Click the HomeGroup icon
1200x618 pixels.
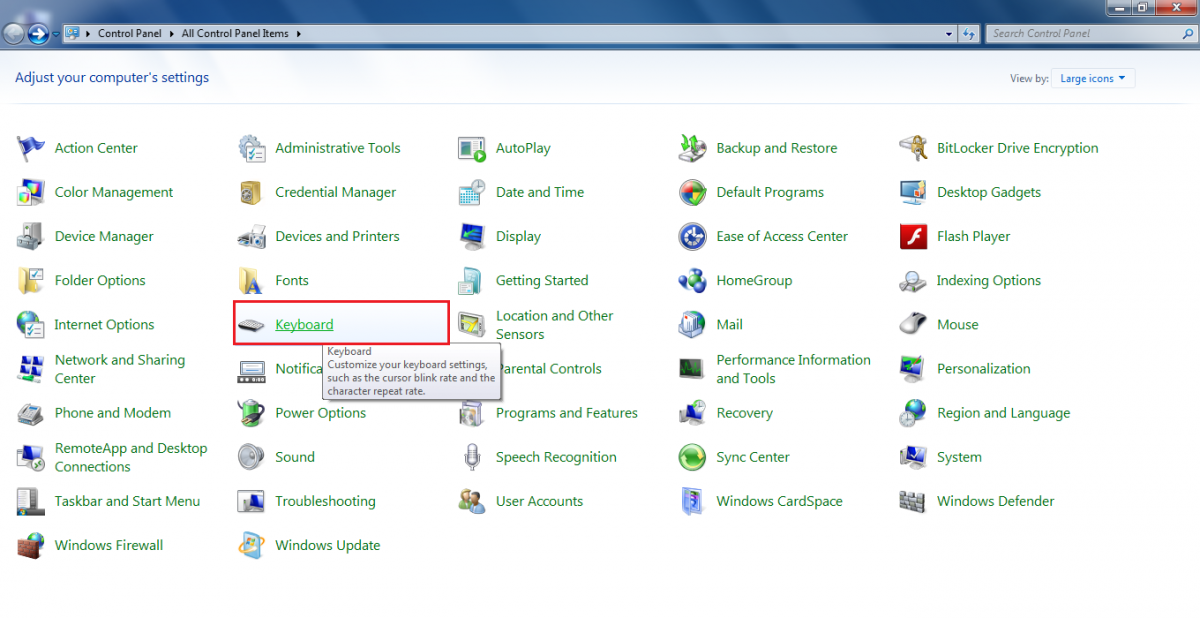(x=692, y=281)
